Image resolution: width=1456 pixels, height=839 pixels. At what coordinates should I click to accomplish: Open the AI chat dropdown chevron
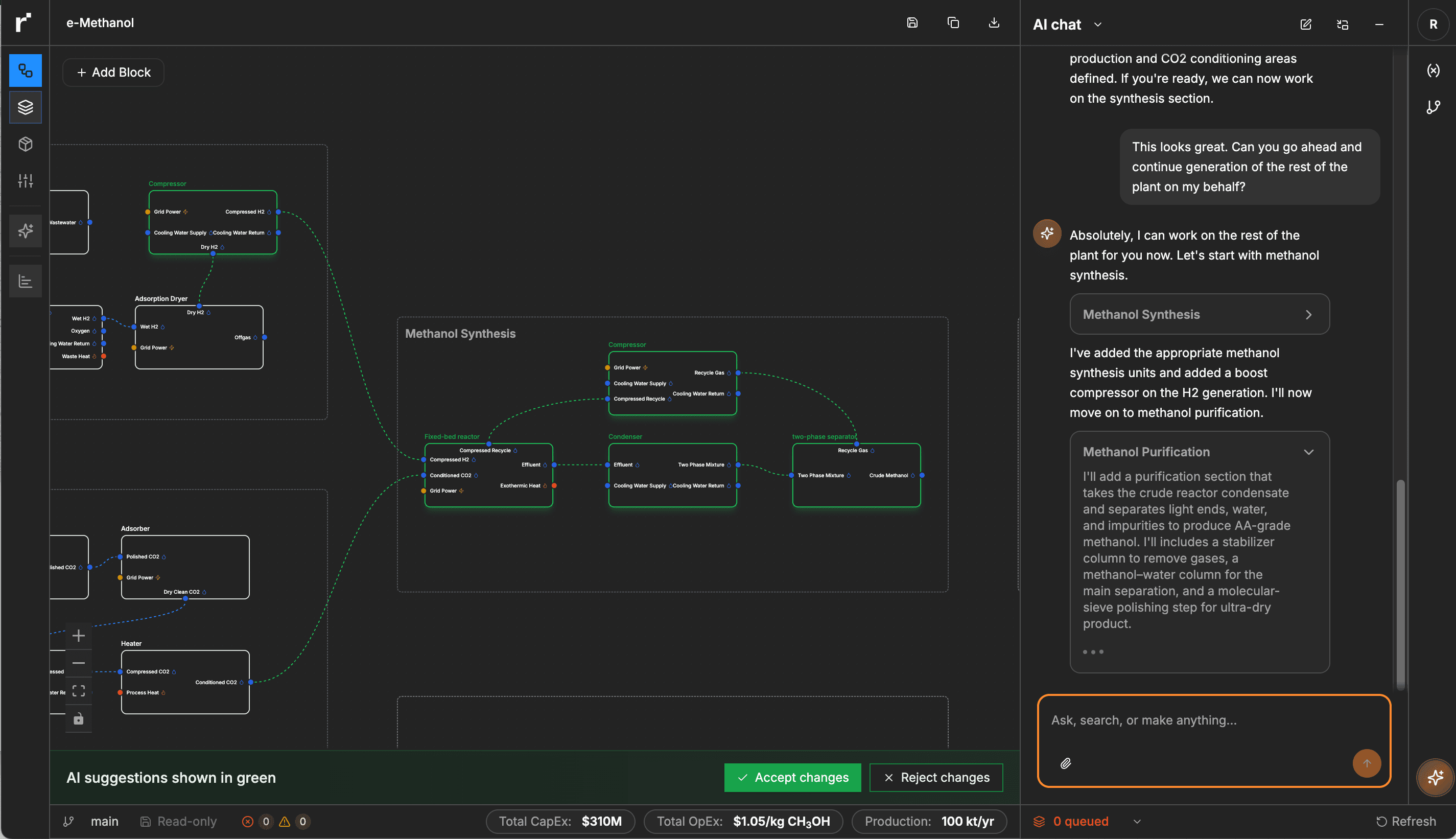tap(1098, 25)
